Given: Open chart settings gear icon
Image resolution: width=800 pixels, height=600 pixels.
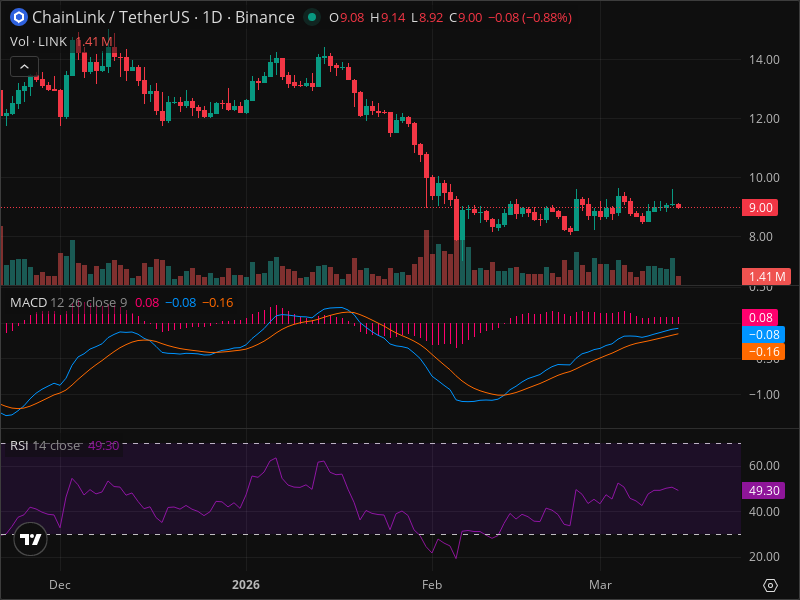Looking at the screenshot, I should (x=770, y=585).
